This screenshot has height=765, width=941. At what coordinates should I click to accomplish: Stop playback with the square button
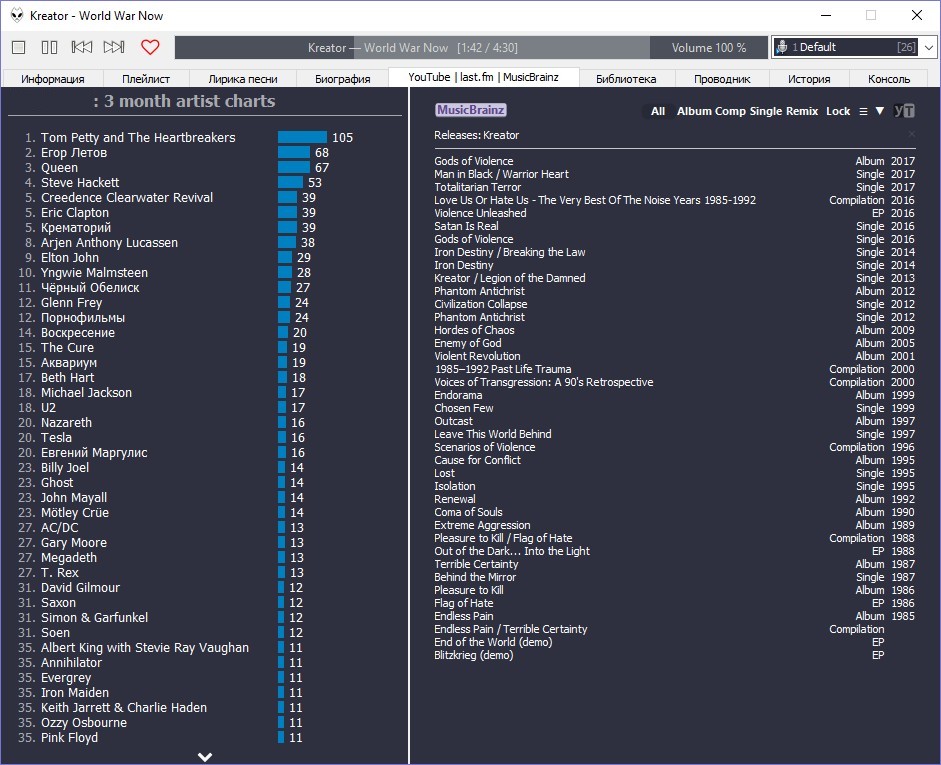(18, 47)
